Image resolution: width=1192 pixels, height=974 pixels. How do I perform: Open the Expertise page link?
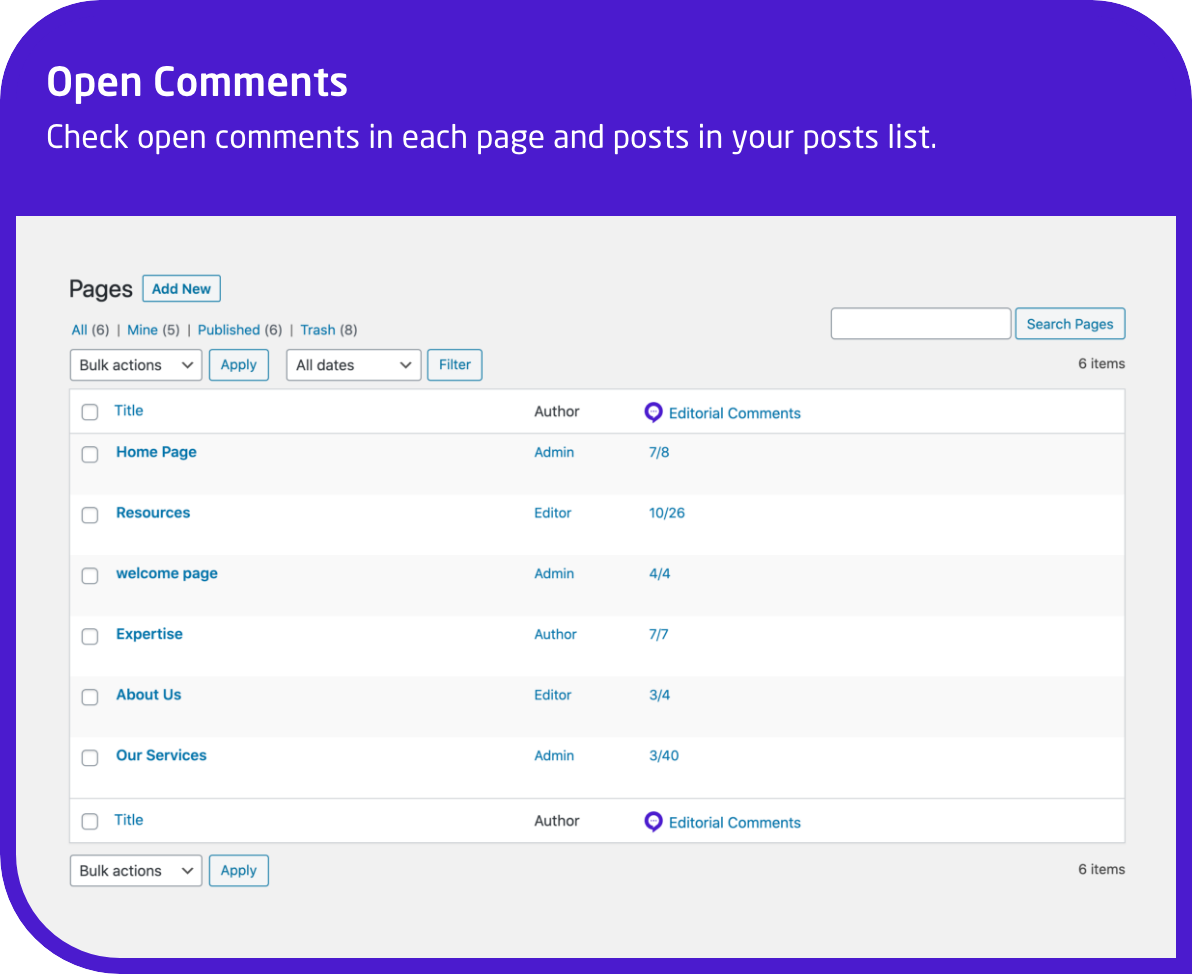click(149, 634)
